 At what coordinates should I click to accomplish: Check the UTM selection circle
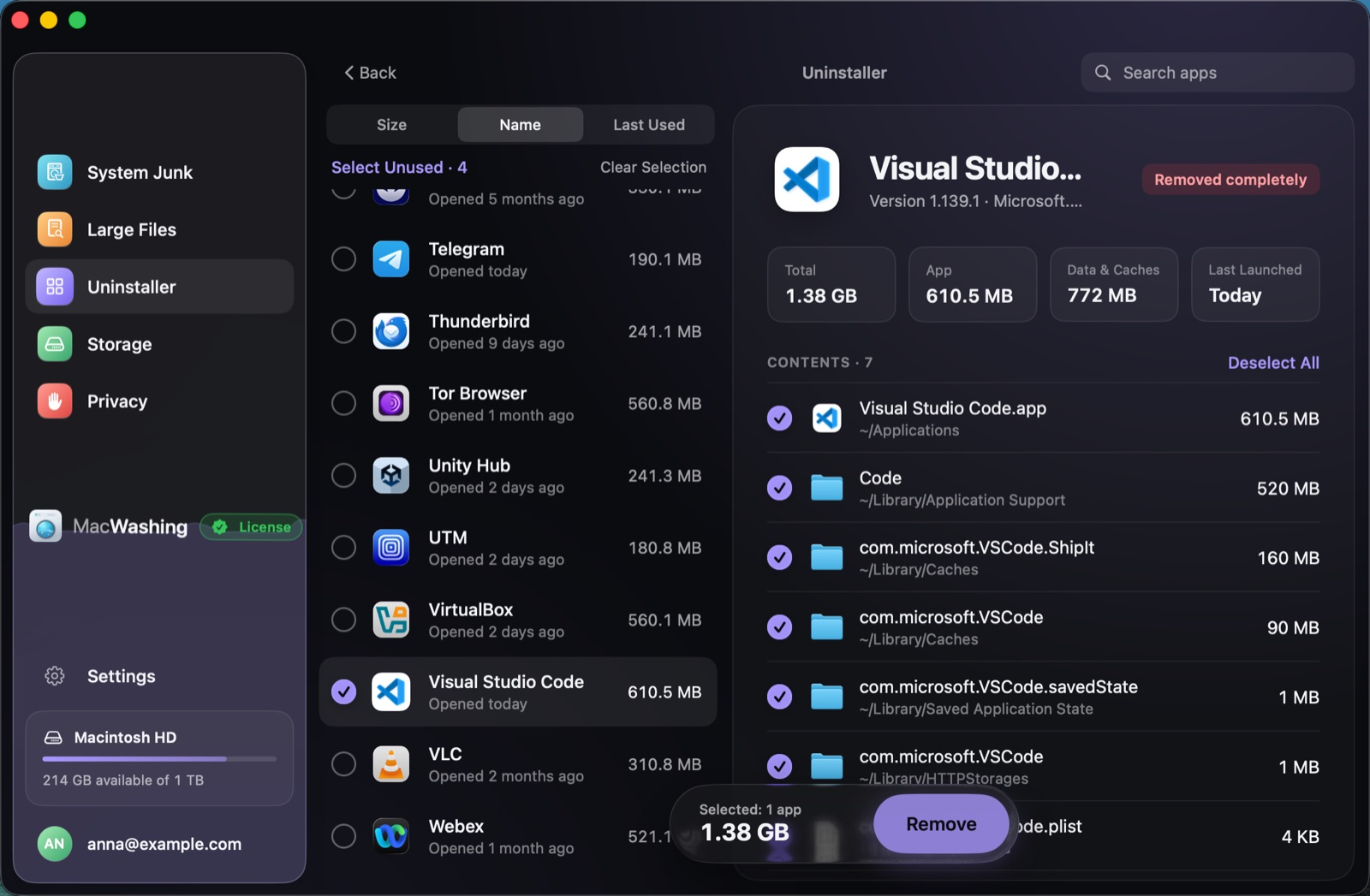pos(343,548)
